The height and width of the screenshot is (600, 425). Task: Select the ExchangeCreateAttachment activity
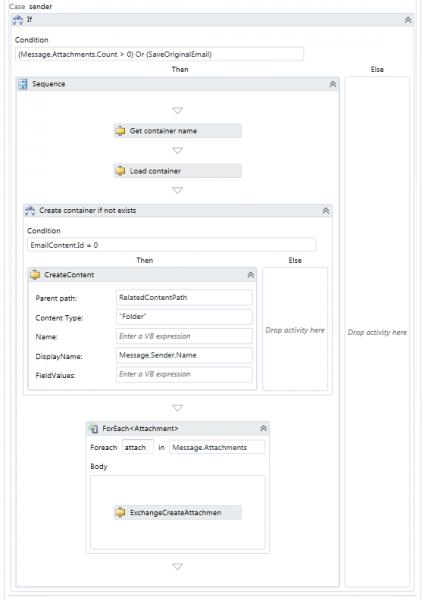point(177,512)
